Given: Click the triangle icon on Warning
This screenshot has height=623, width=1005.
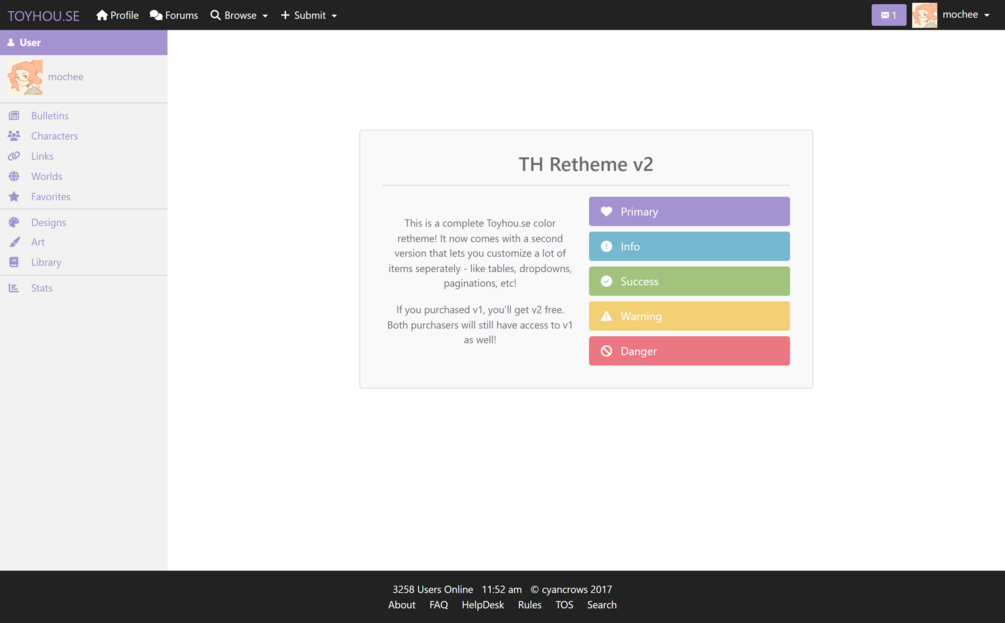Looking at the screenshot, I should pyautogui.click(x=606, y=316).
